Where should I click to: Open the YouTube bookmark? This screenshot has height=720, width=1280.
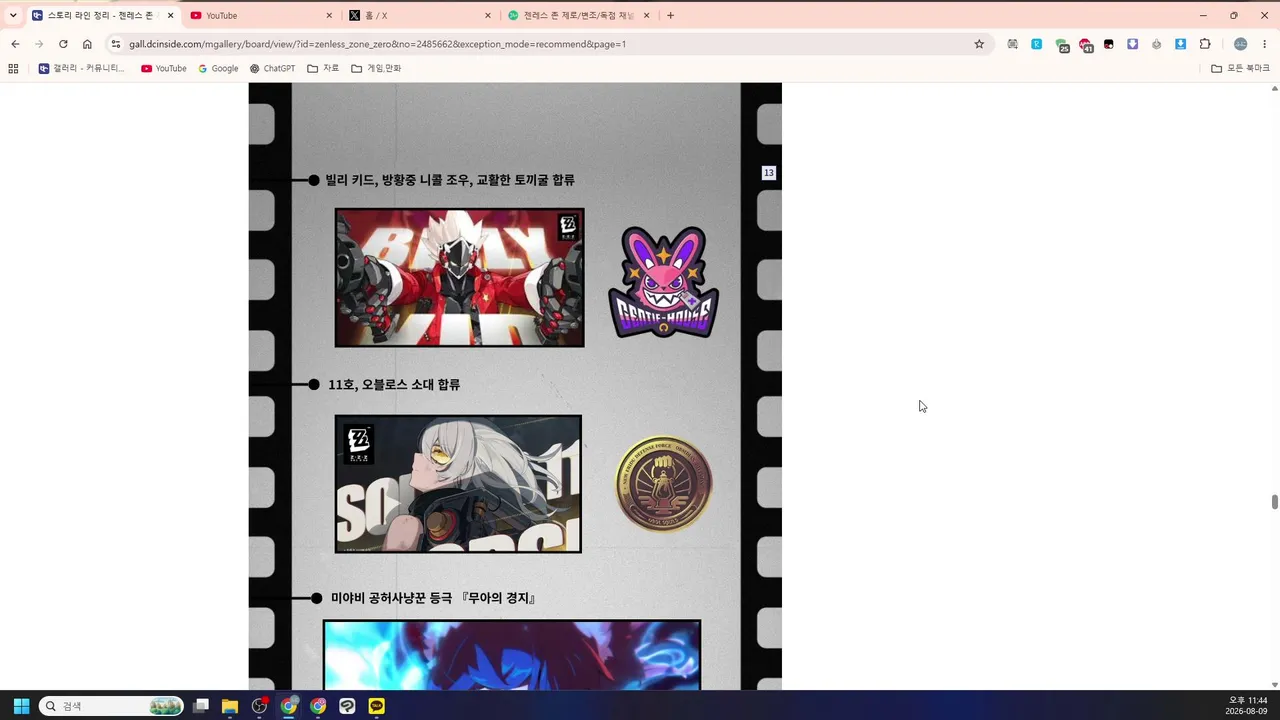(x=164, y=69)
